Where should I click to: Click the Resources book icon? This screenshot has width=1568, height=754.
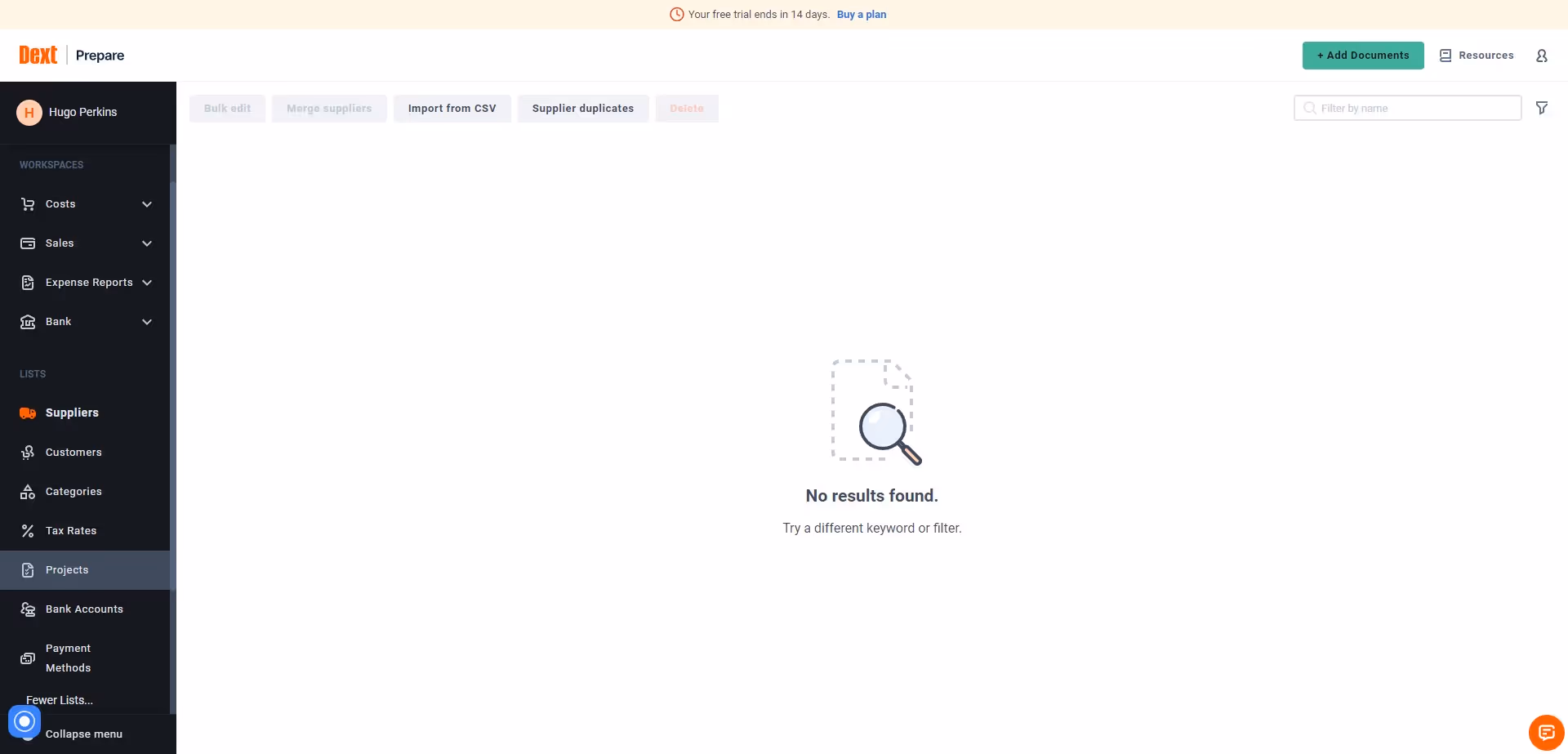1445,56
